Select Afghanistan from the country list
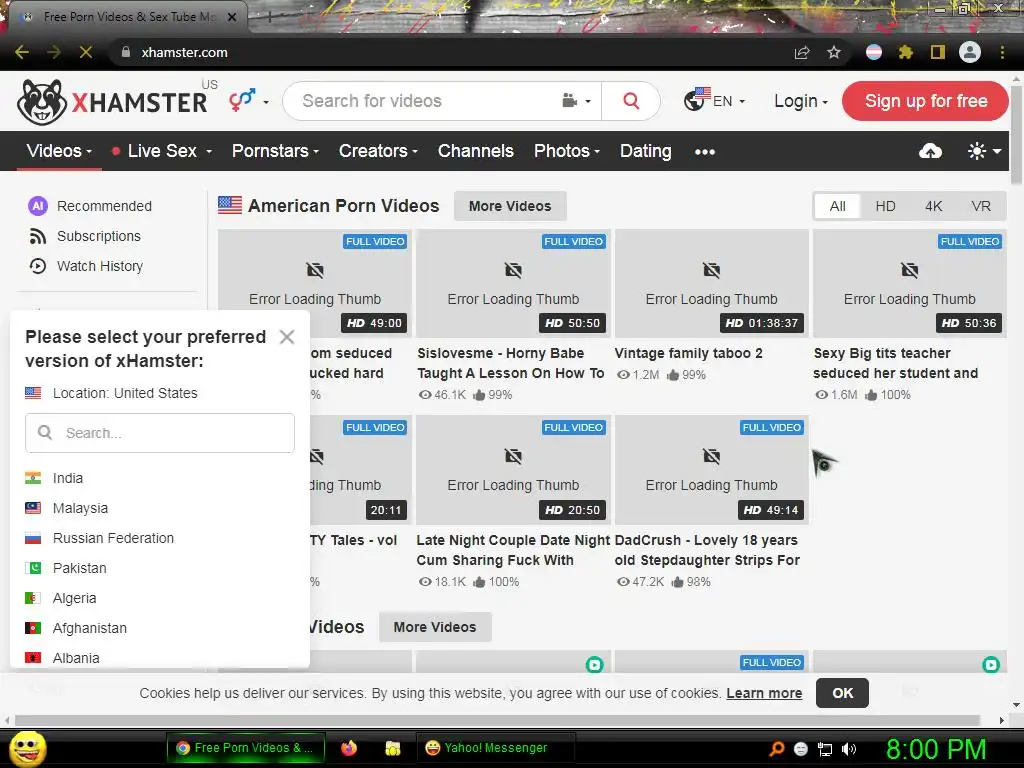The width and height of the screenshot is (1024, 768). (x=76, y=628)
